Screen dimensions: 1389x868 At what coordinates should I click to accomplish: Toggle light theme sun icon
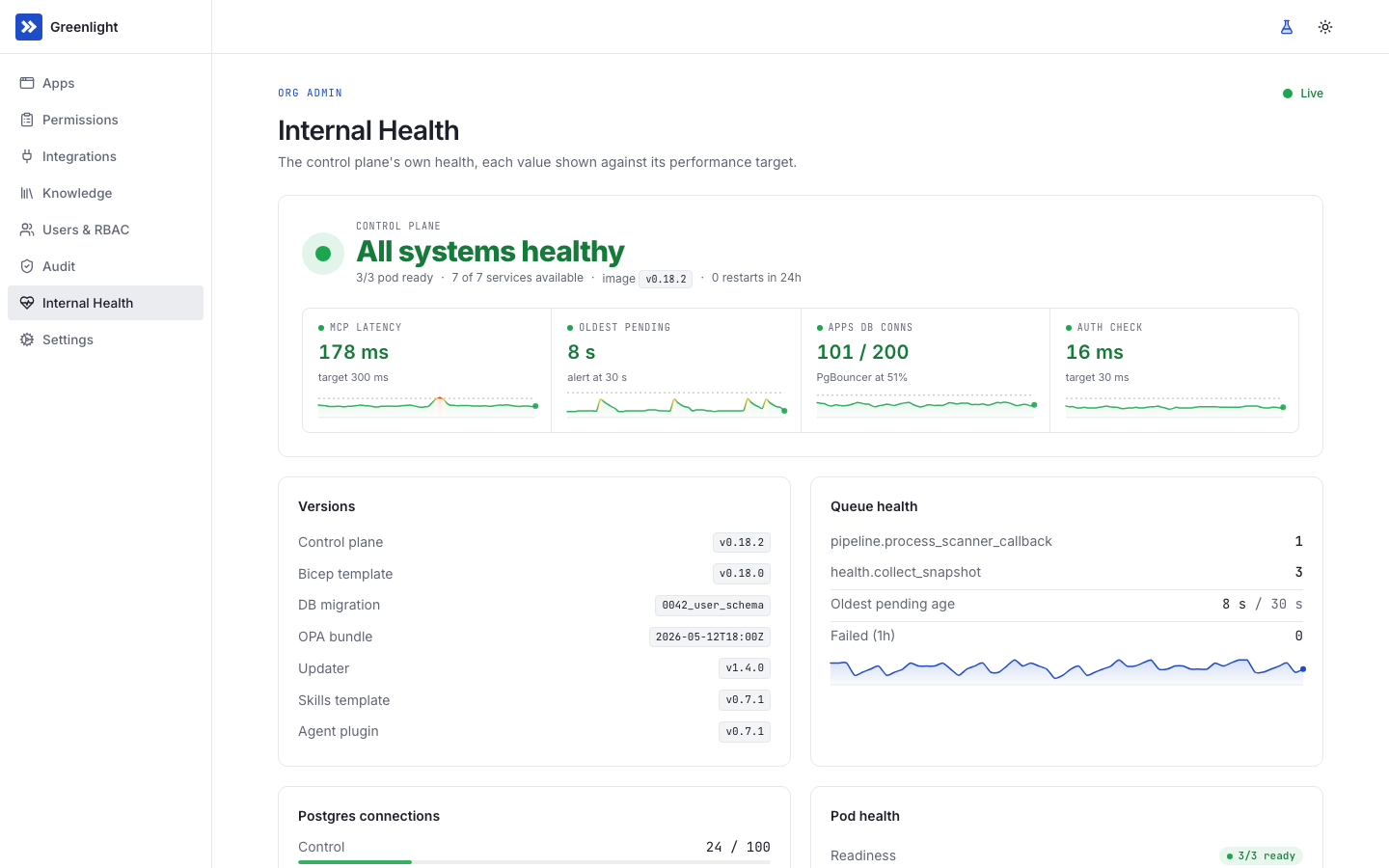[x=1325, y=27]
